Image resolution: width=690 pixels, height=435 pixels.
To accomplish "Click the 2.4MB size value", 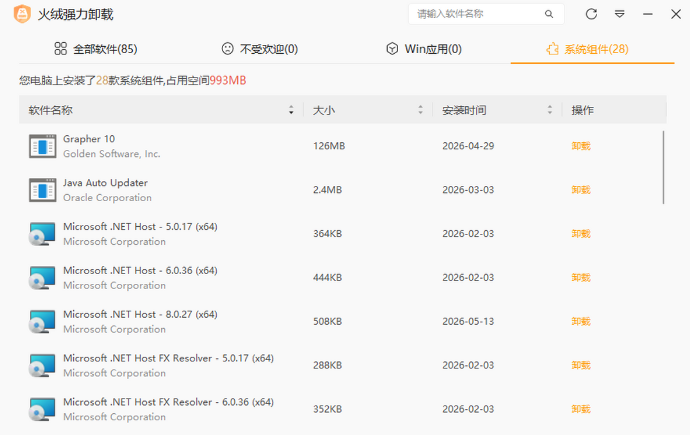I will pos(327,190).
